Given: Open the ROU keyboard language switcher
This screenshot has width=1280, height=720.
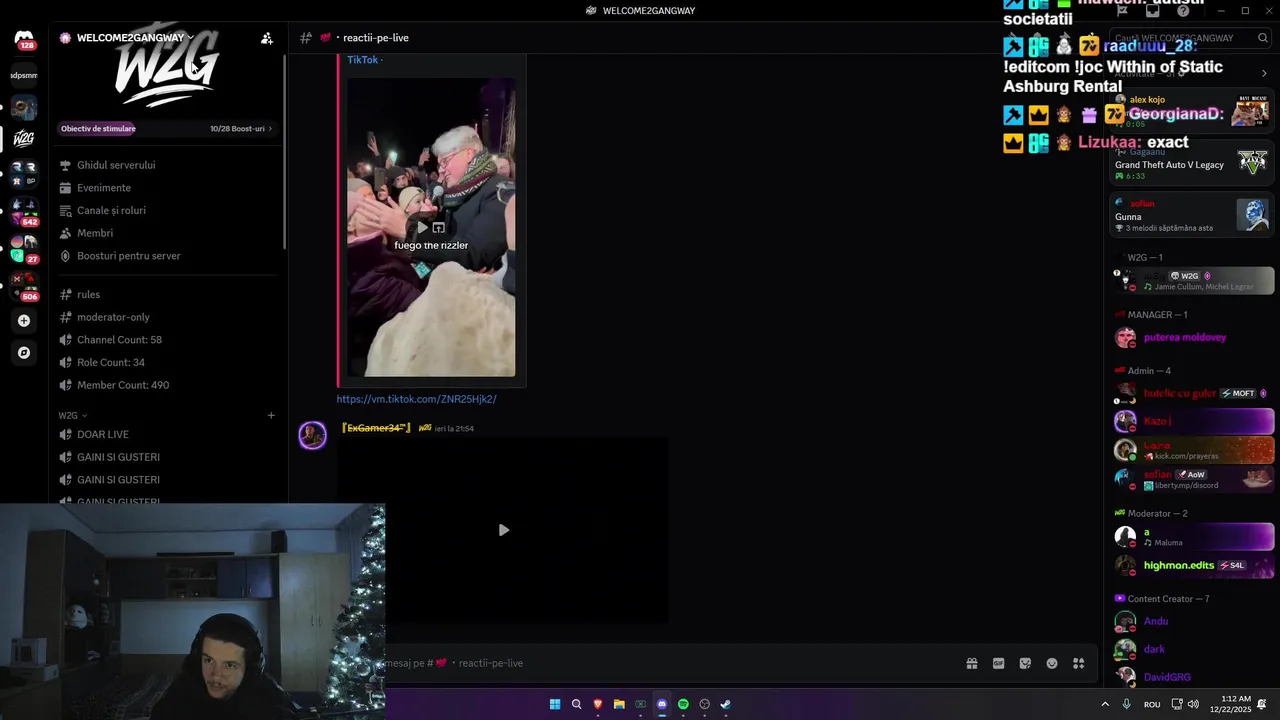Looking at the screenshot, I should (x=1152, y=704).
